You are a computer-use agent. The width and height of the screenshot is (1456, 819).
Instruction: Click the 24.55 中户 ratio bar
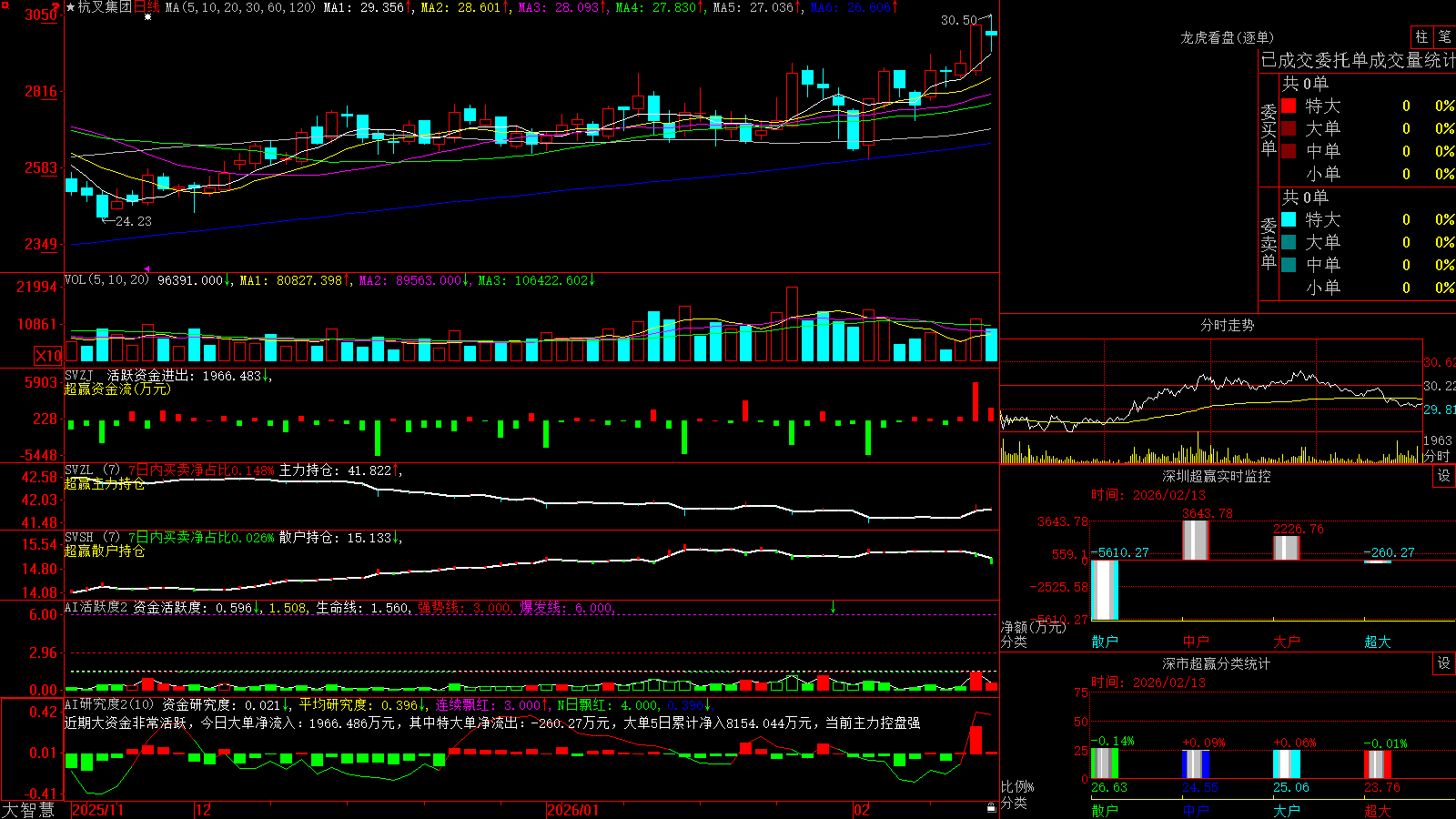click(x=1196, y=764)
